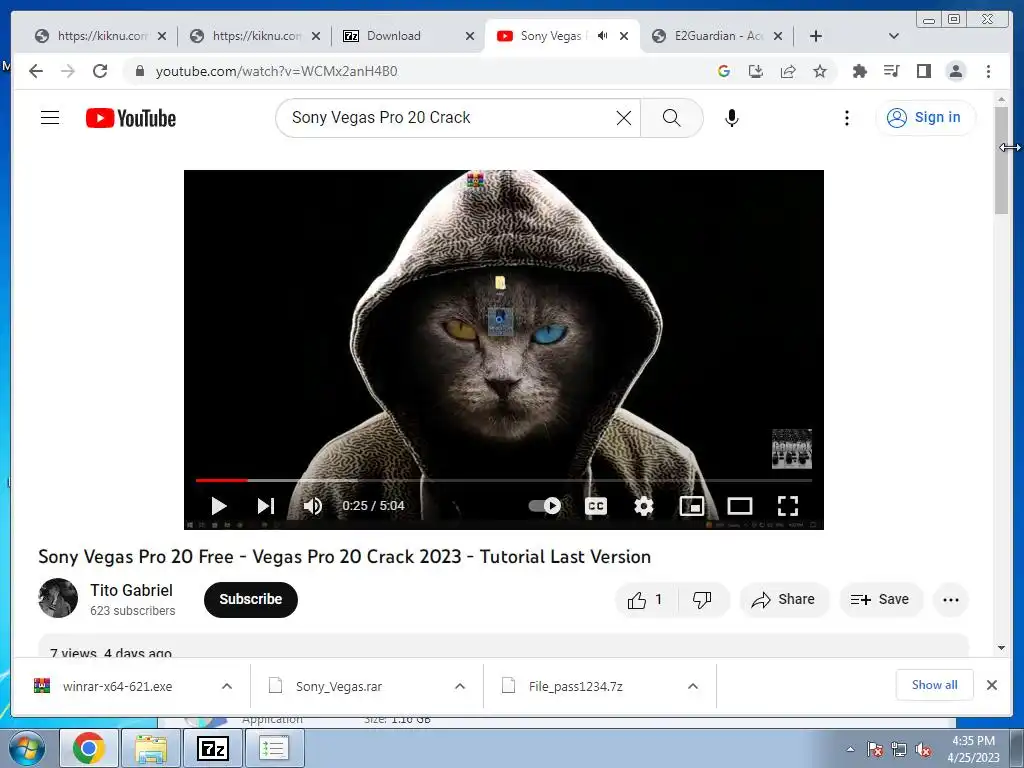Start voice search with the microphone icon
The image size is (1024, 768).
tap(731, 118)
